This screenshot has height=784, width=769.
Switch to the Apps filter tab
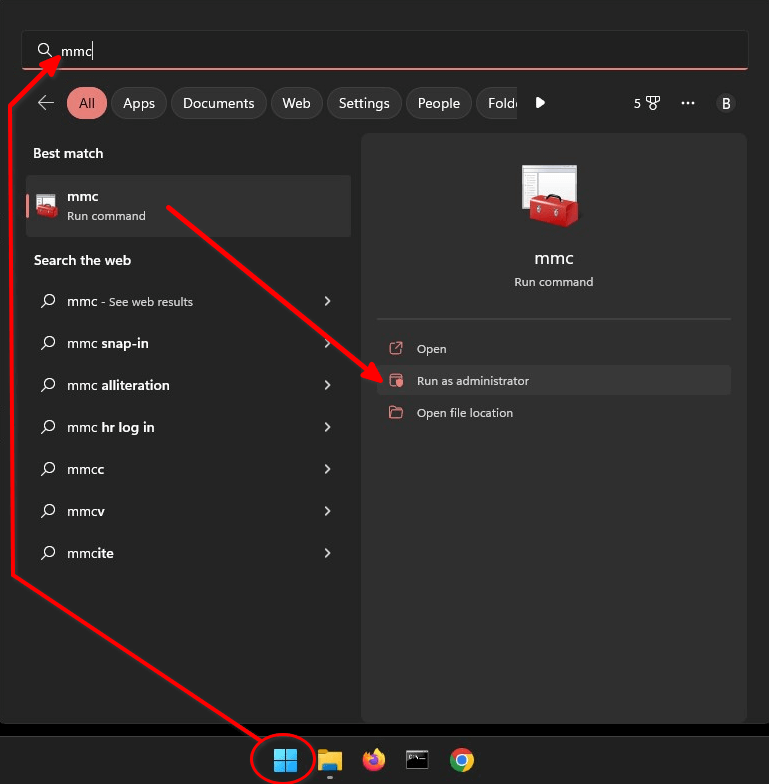pos(139,103)
